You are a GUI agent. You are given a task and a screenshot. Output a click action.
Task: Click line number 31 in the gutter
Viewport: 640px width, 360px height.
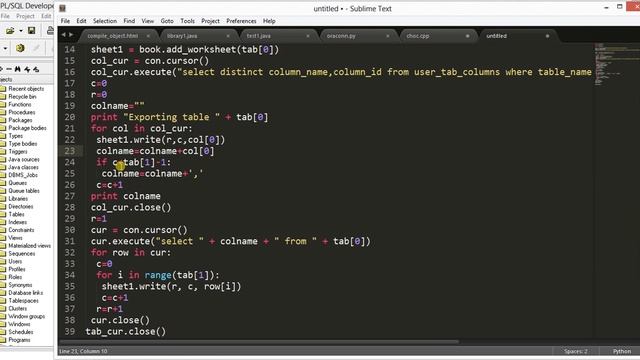(70, 241)
